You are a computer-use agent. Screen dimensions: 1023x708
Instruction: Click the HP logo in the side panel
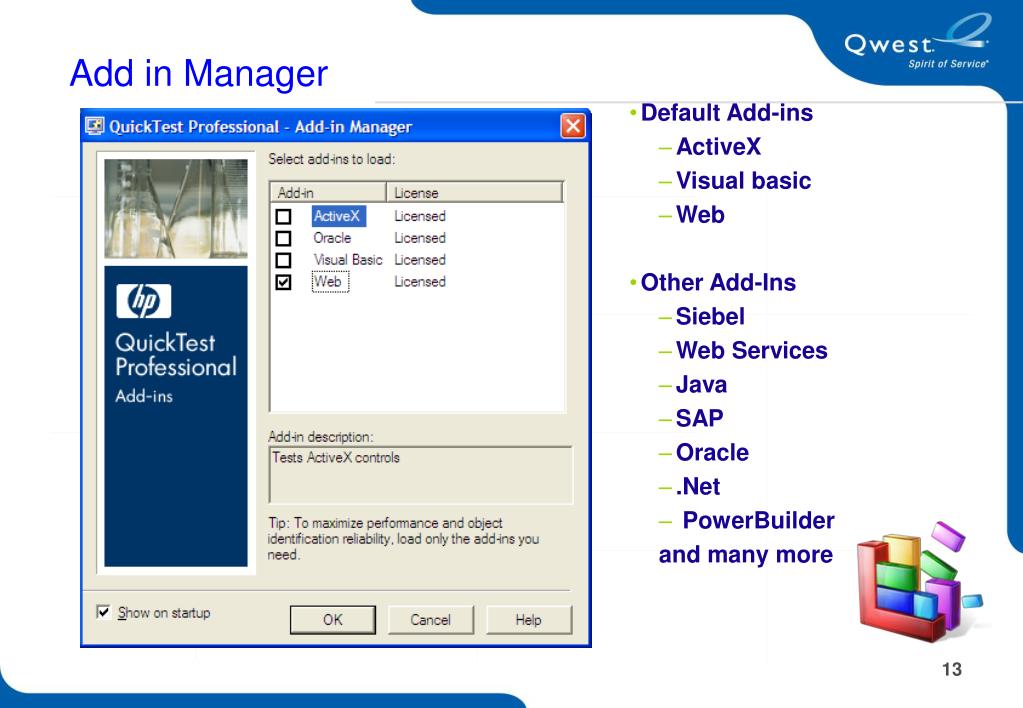pos(144,301)
